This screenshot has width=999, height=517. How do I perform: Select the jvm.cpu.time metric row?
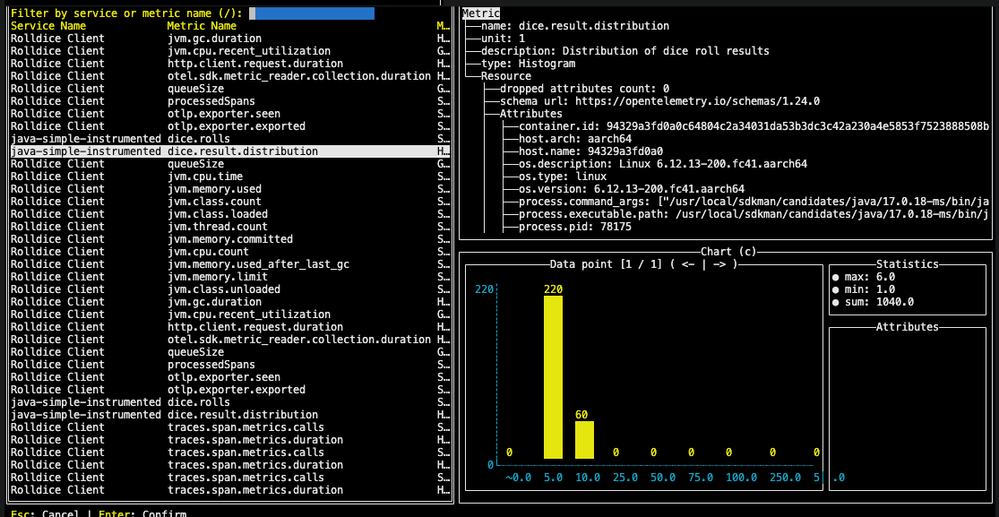230,177
